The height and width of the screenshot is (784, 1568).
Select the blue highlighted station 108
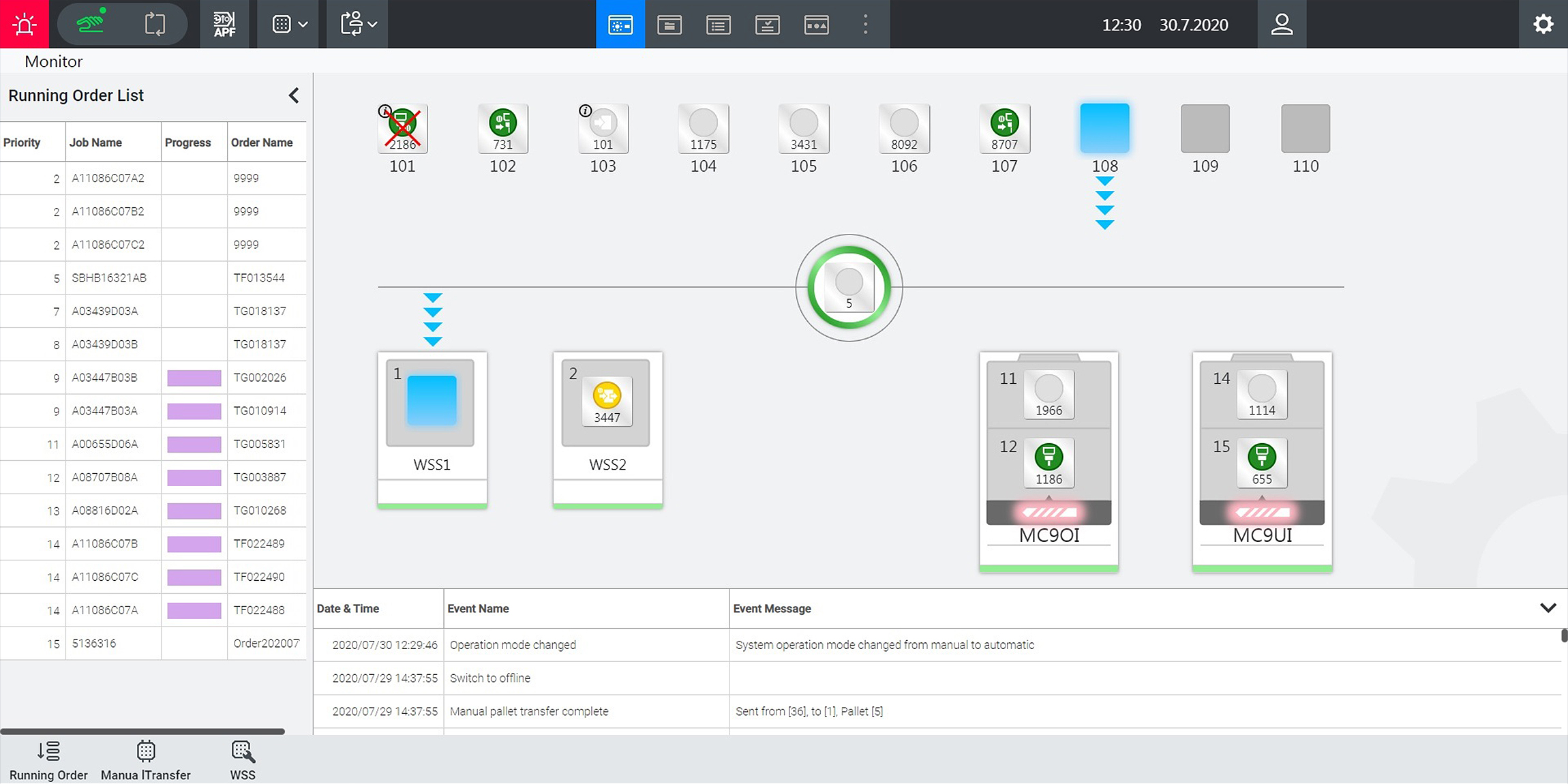click(x=1104, y=128)
